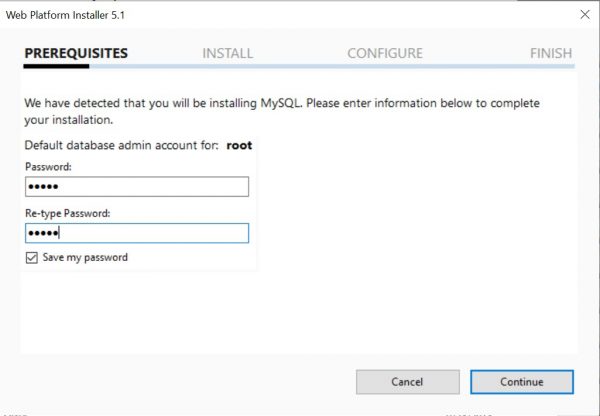Jump to the FINISH step heading
Screen dimensions: 600x416
pyautogui.click(x=551, y=53)
